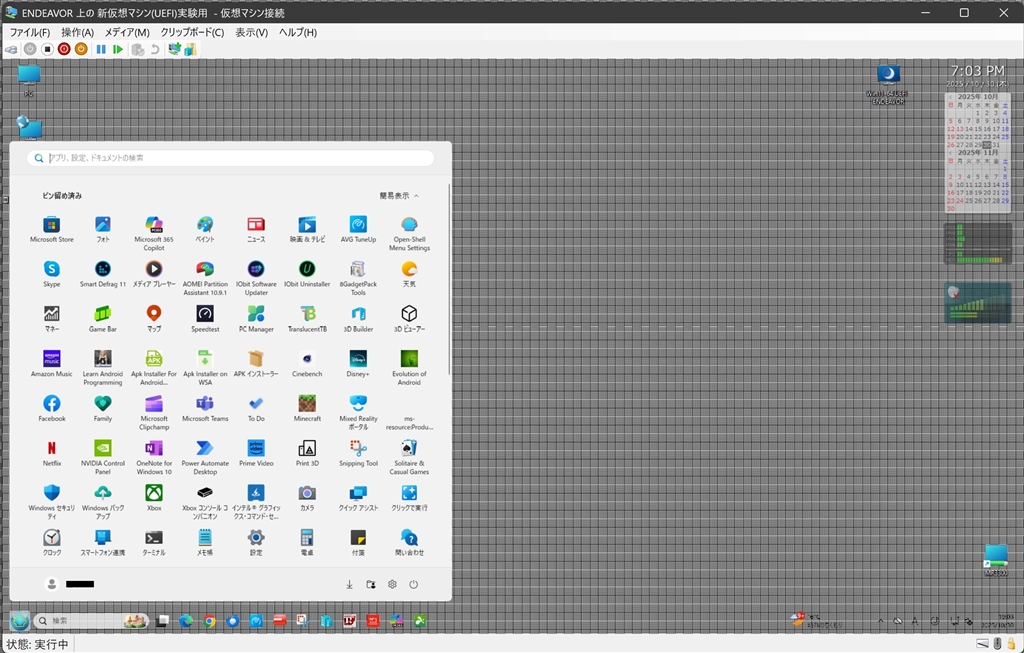
Task: Open the 表示(V) menu
Action: pos(251,32)
